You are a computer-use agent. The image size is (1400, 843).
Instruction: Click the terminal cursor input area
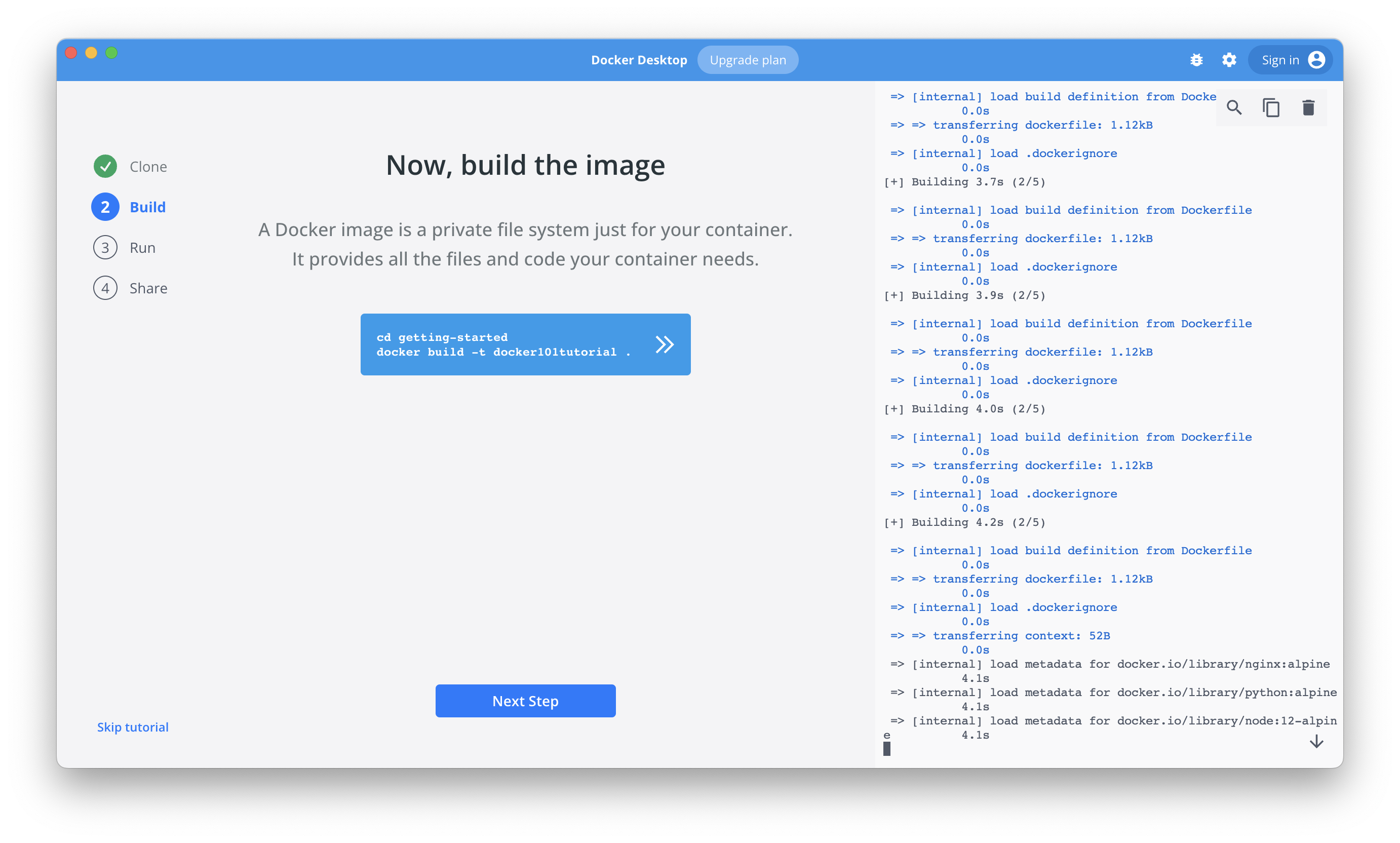point(886,749)
